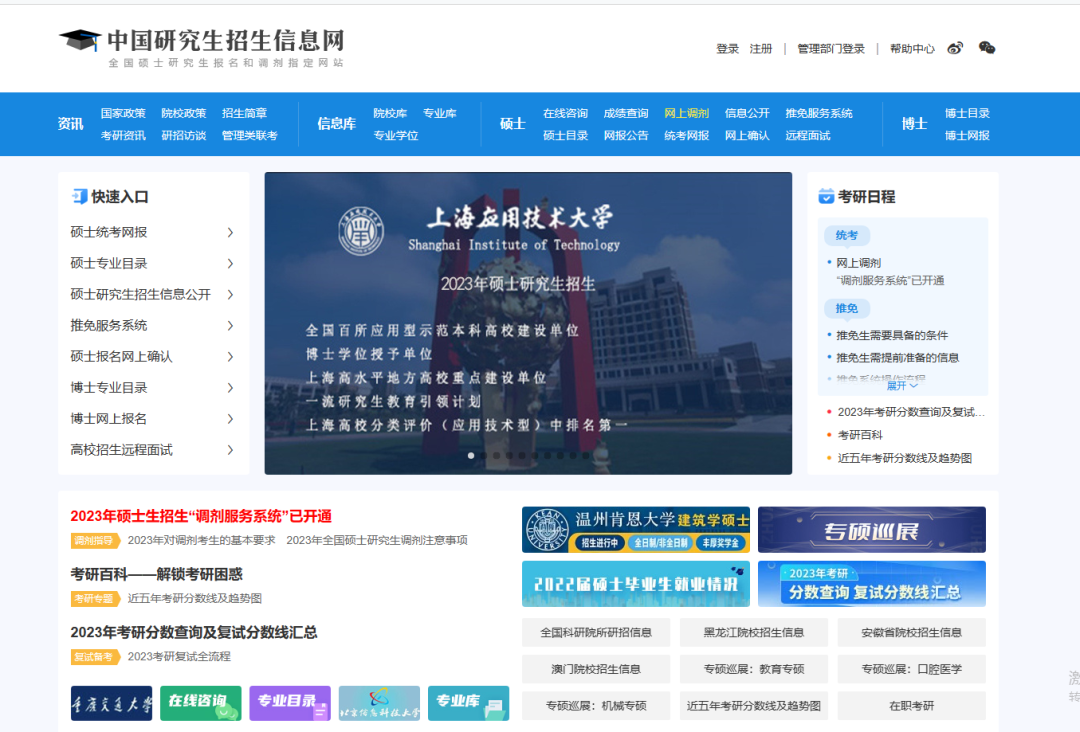Click the 复试备考 orange tag

[x=95, y=657]
